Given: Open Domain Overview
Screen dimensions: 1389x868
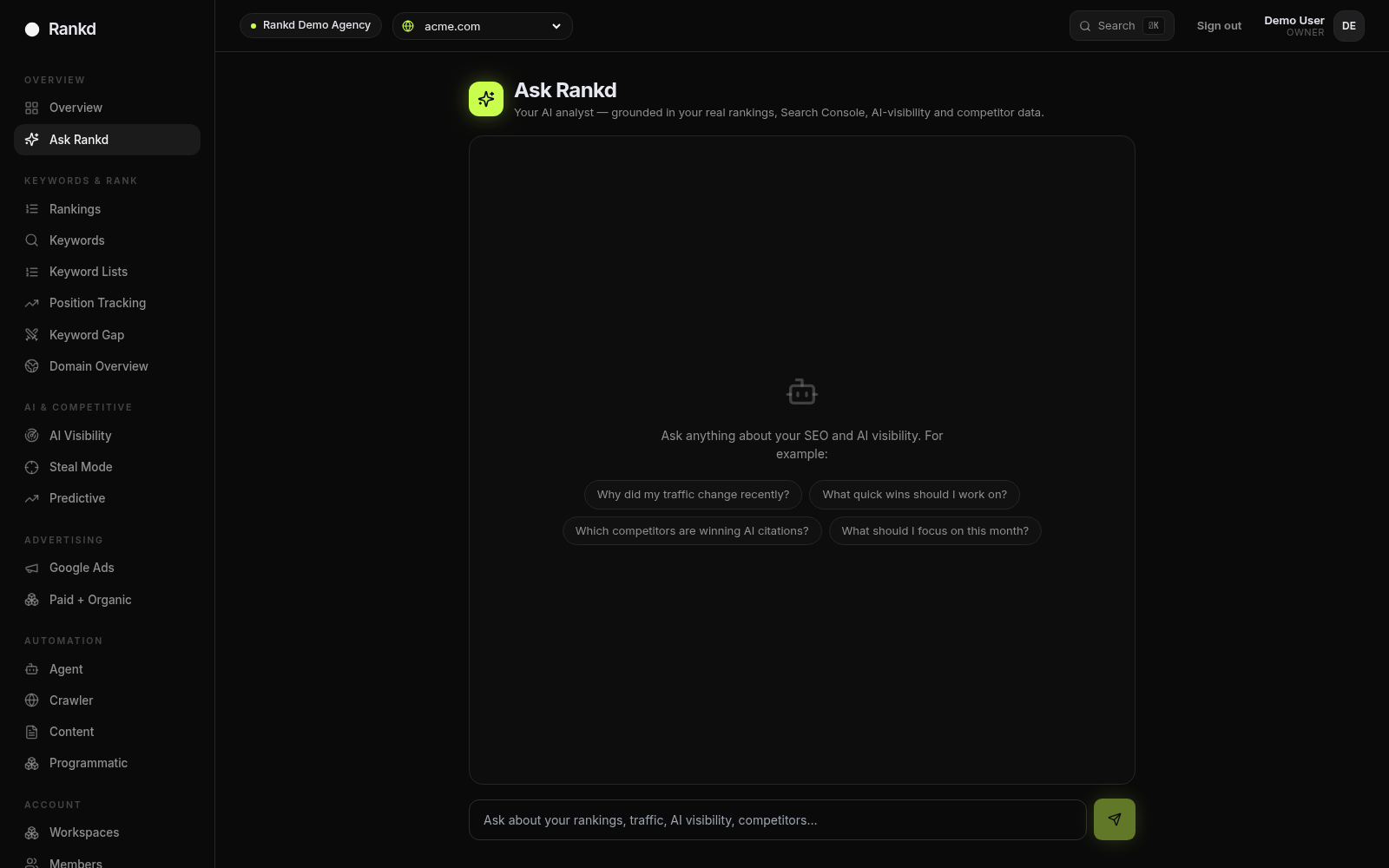Looking at the screenshot, I should coord(107,366).
